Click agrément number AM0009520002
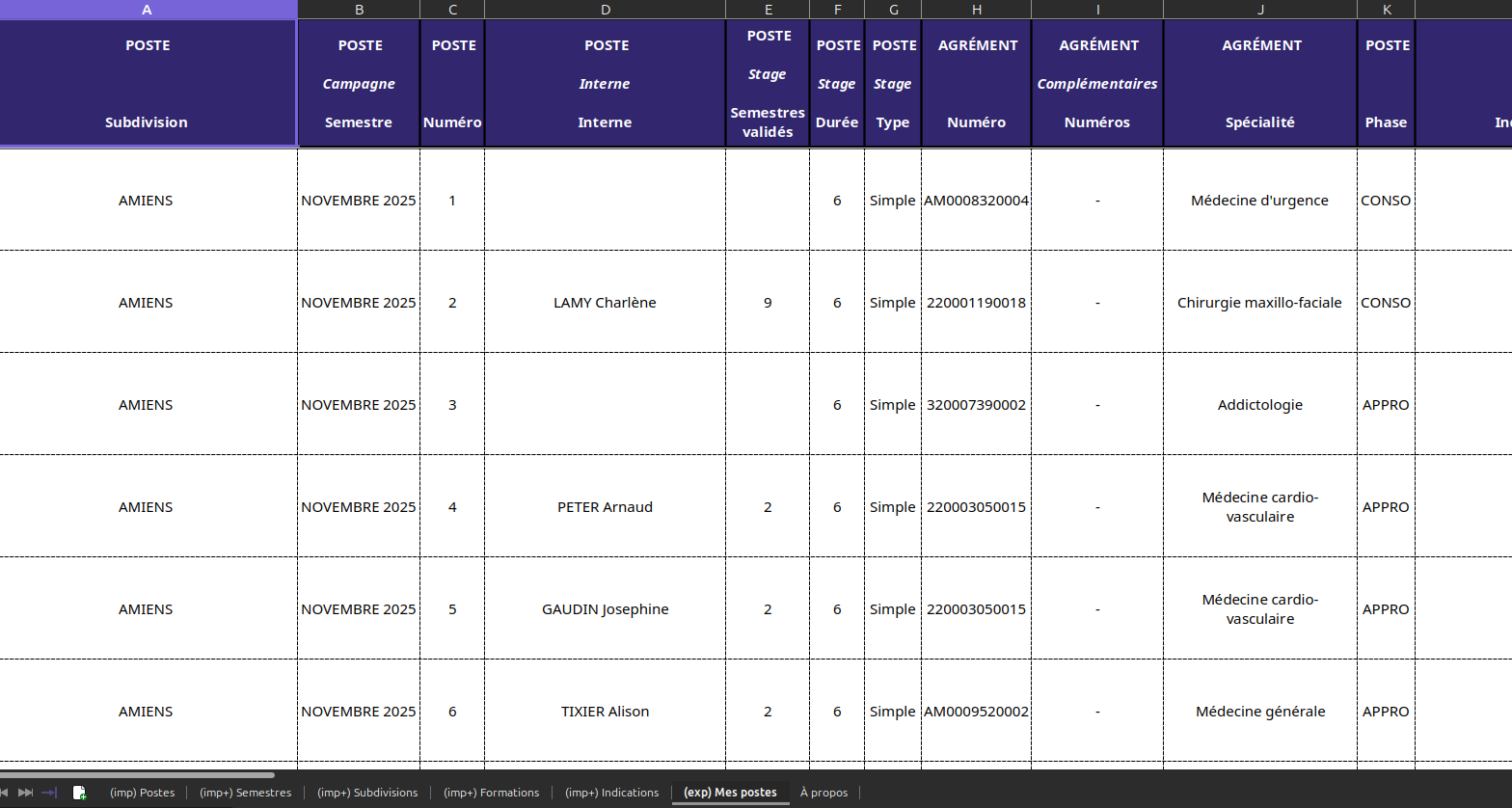Screen dimensions: 1512x808 point(976,712)
